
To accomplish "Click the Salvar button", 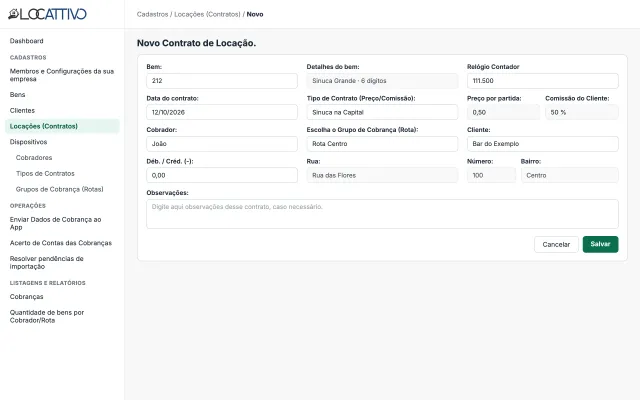I will tap(600, 244).
